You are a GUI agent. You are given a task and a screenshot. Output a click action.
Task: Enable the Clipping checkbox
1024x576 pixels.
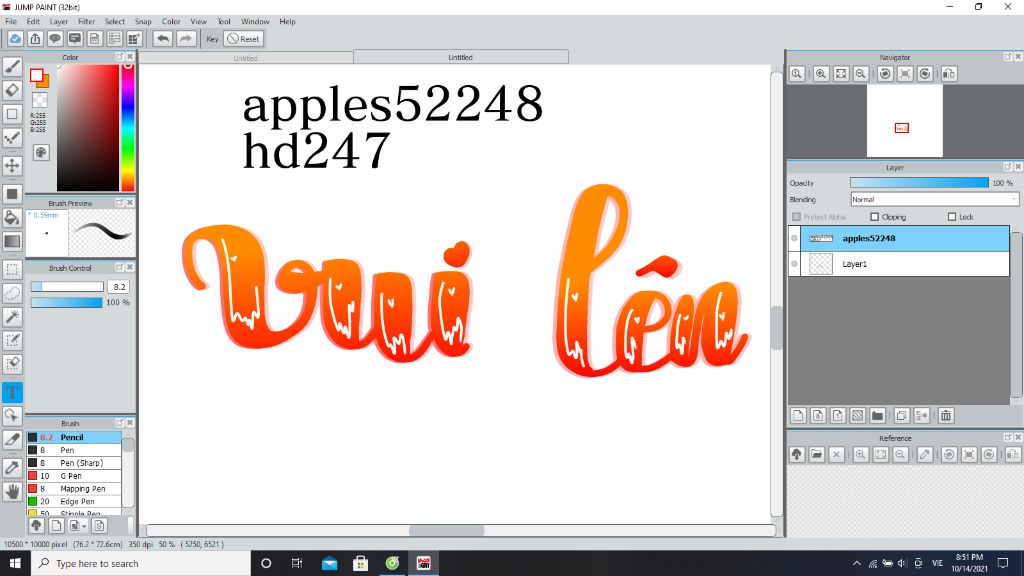pos(874,217)
